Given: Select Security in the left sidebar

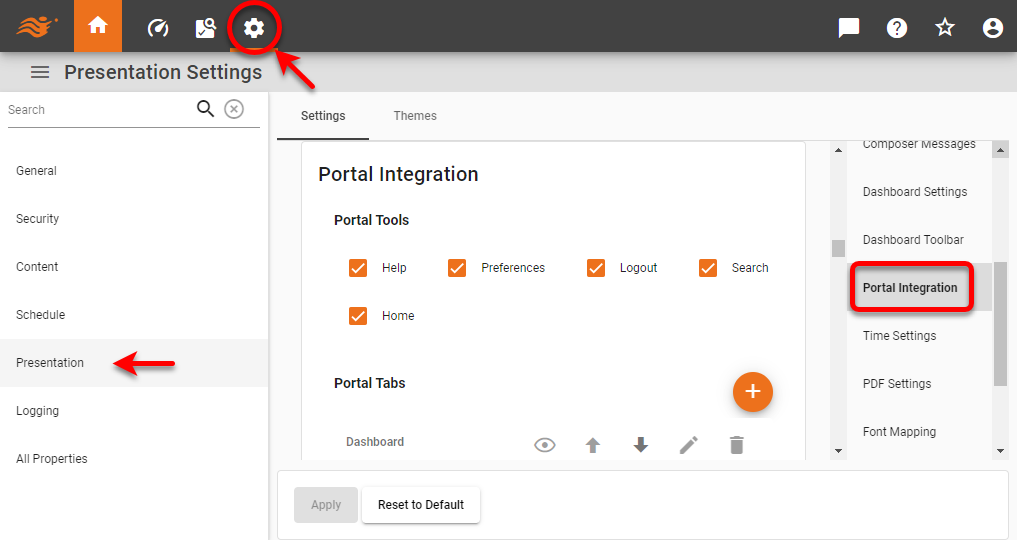Looking at the screenshot, I should coord(38,219).
